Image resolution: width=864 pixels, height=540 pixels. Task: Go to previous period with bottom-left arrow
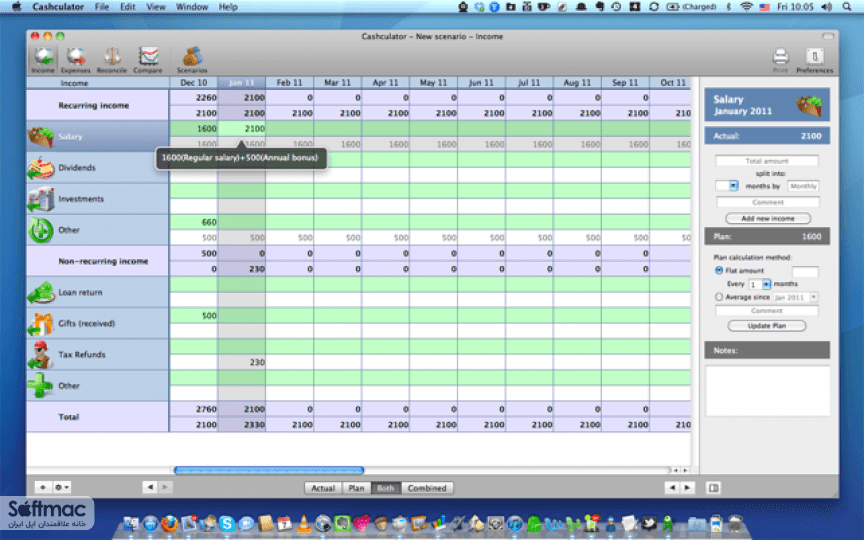coord(149,487)
